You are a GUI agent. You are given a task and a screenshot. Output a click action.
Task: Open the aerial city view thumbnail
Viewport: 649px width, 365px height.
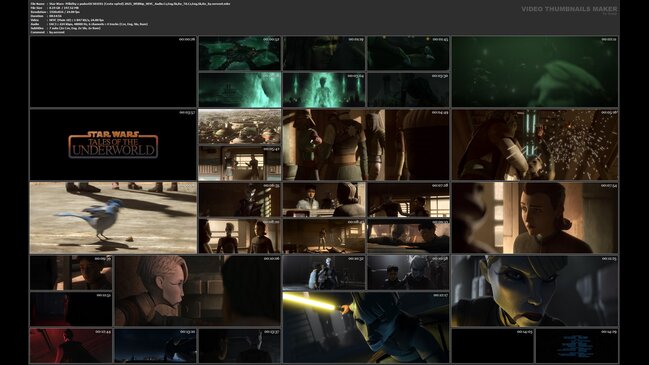click(240, 127)
